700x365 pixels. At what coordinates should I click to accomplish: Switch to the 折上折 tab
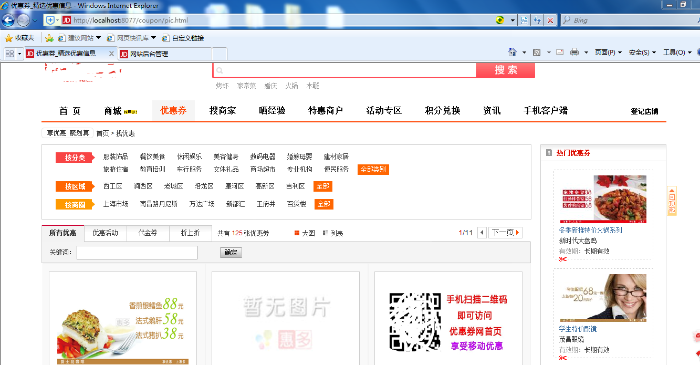(x=190, y=233)
